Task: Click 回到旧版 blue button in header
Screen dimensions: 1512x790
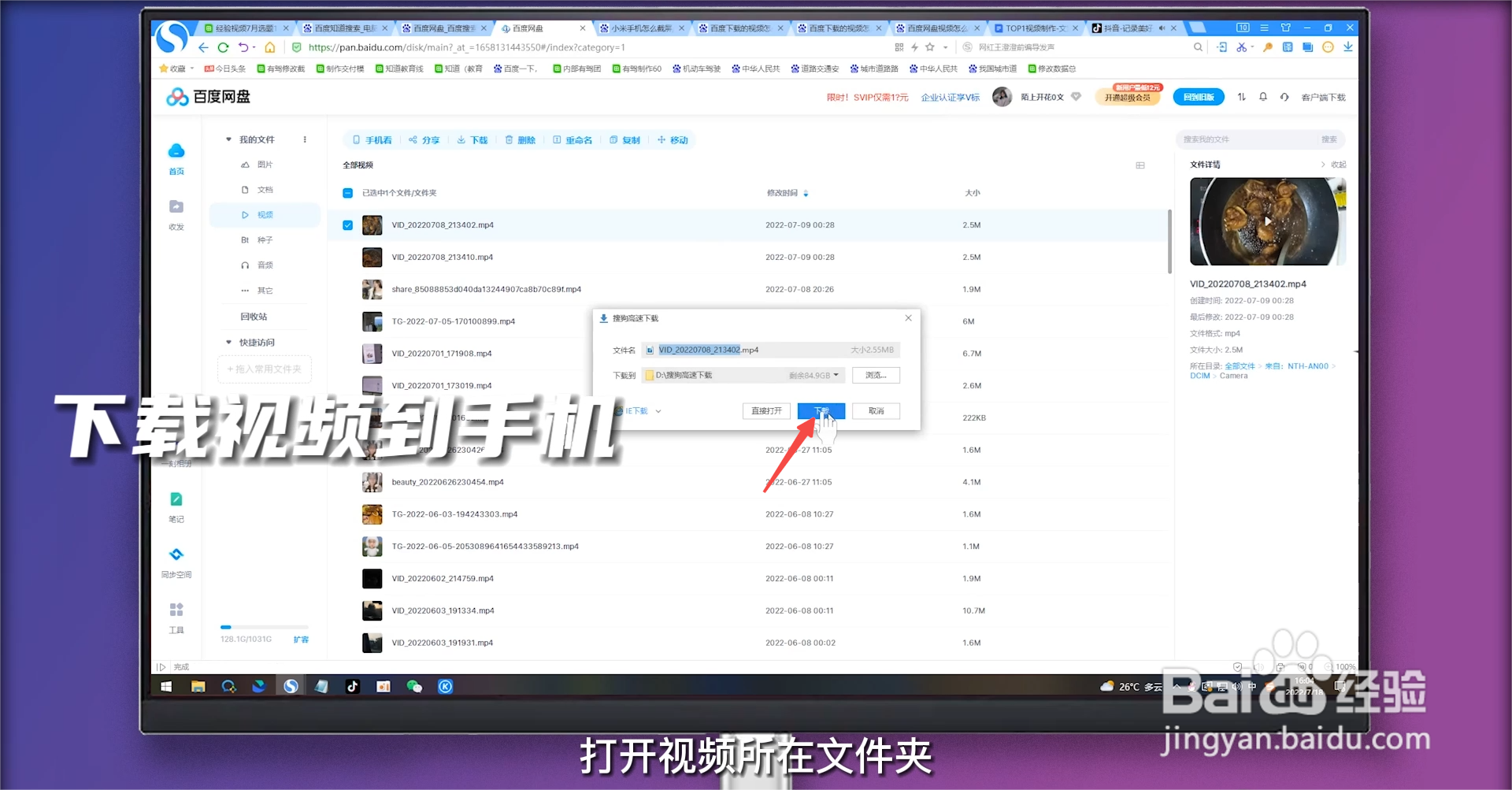Action: [1199, 97]
